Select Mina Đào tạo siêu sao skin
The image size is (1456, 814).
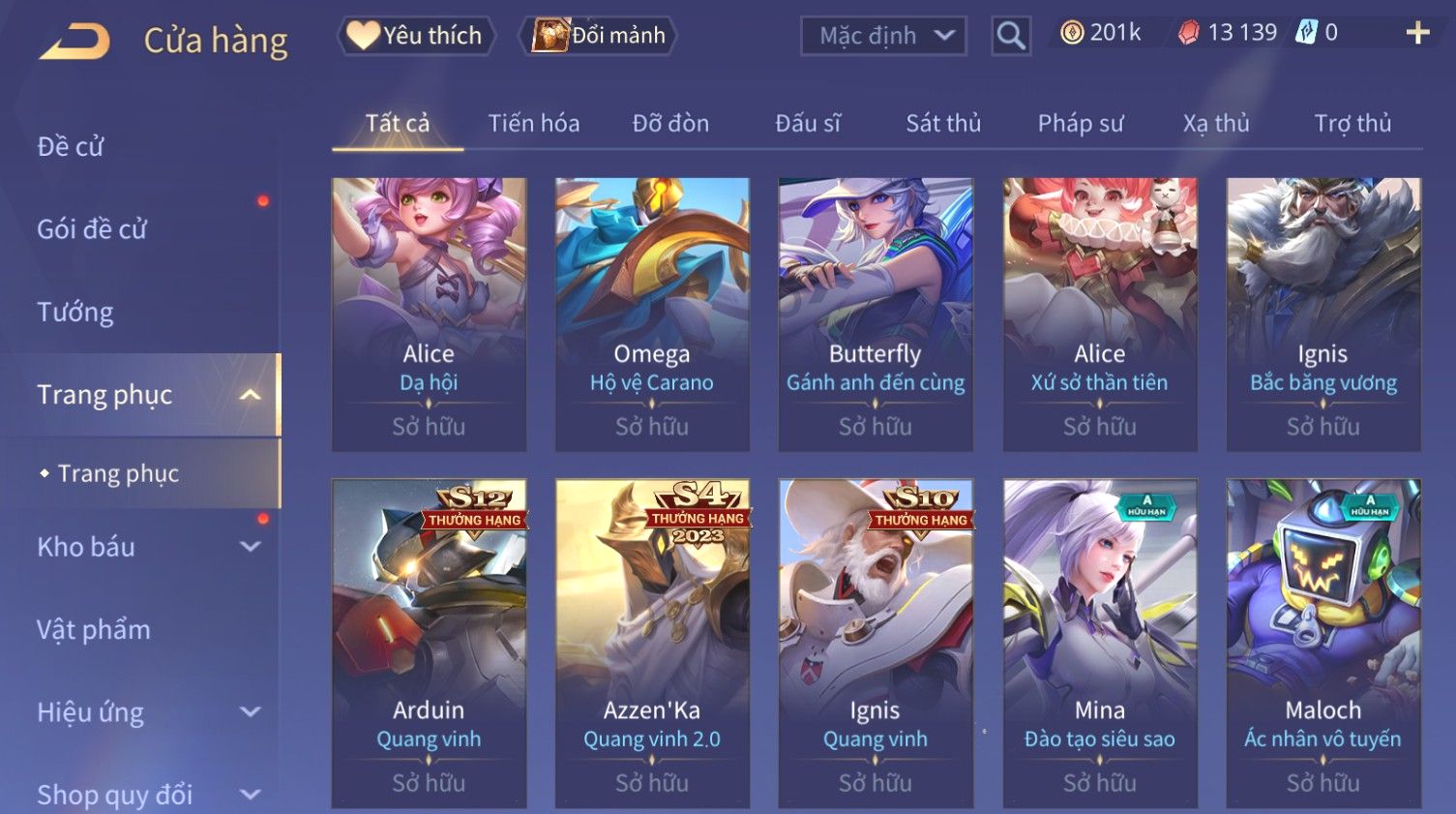pyautogui.click(x=1100, y=644)
